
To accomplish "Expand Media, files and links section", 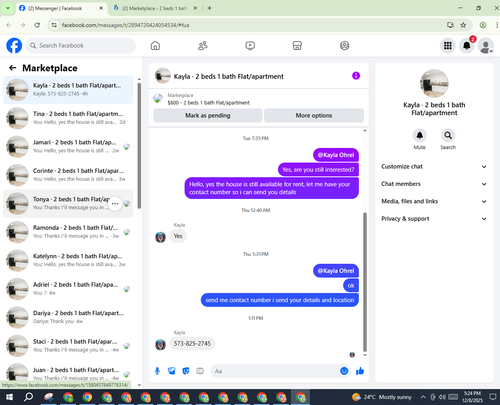I will (x=434, y=201).
